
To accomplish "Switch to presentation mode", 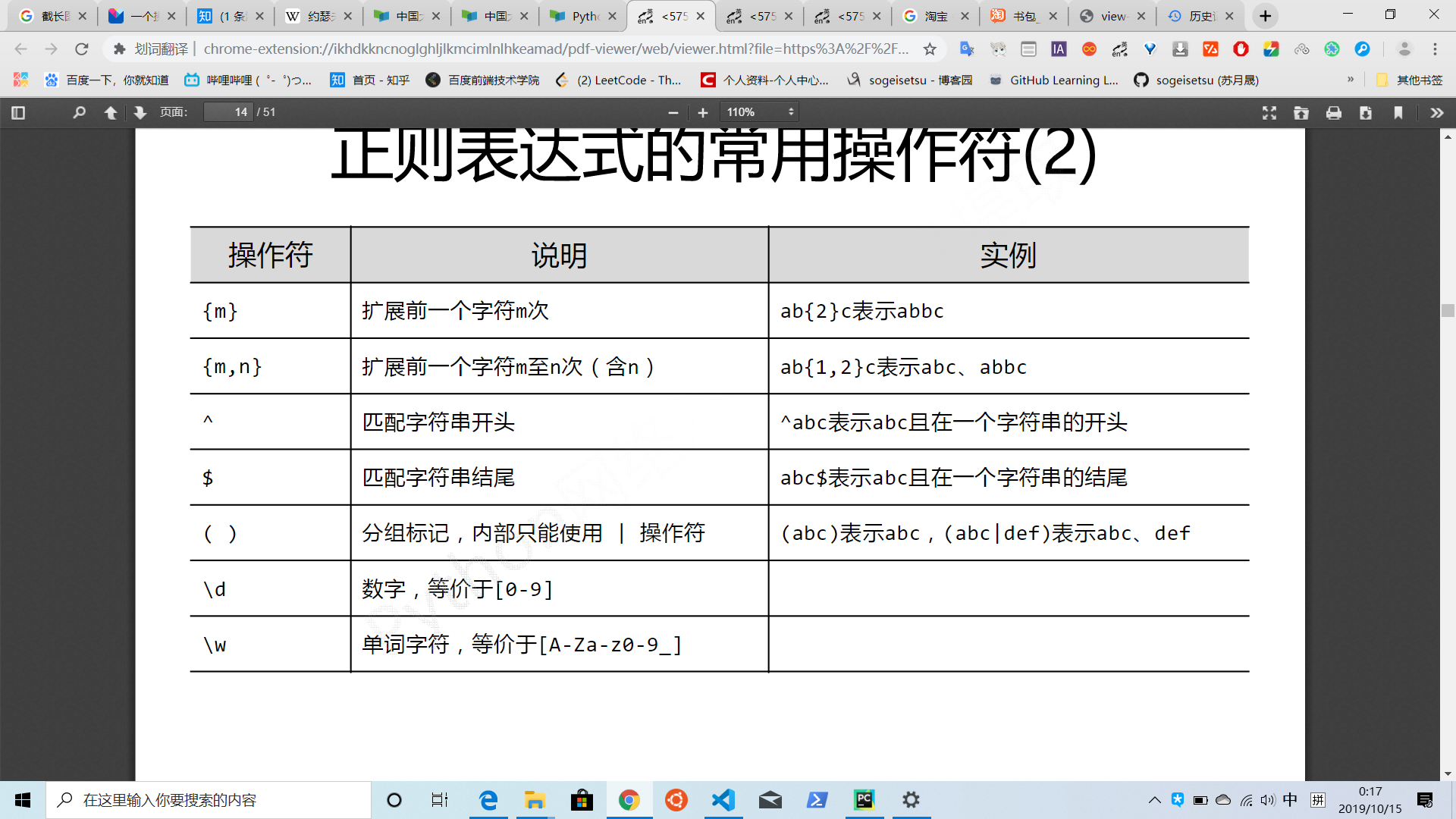I will (1269, 112).
